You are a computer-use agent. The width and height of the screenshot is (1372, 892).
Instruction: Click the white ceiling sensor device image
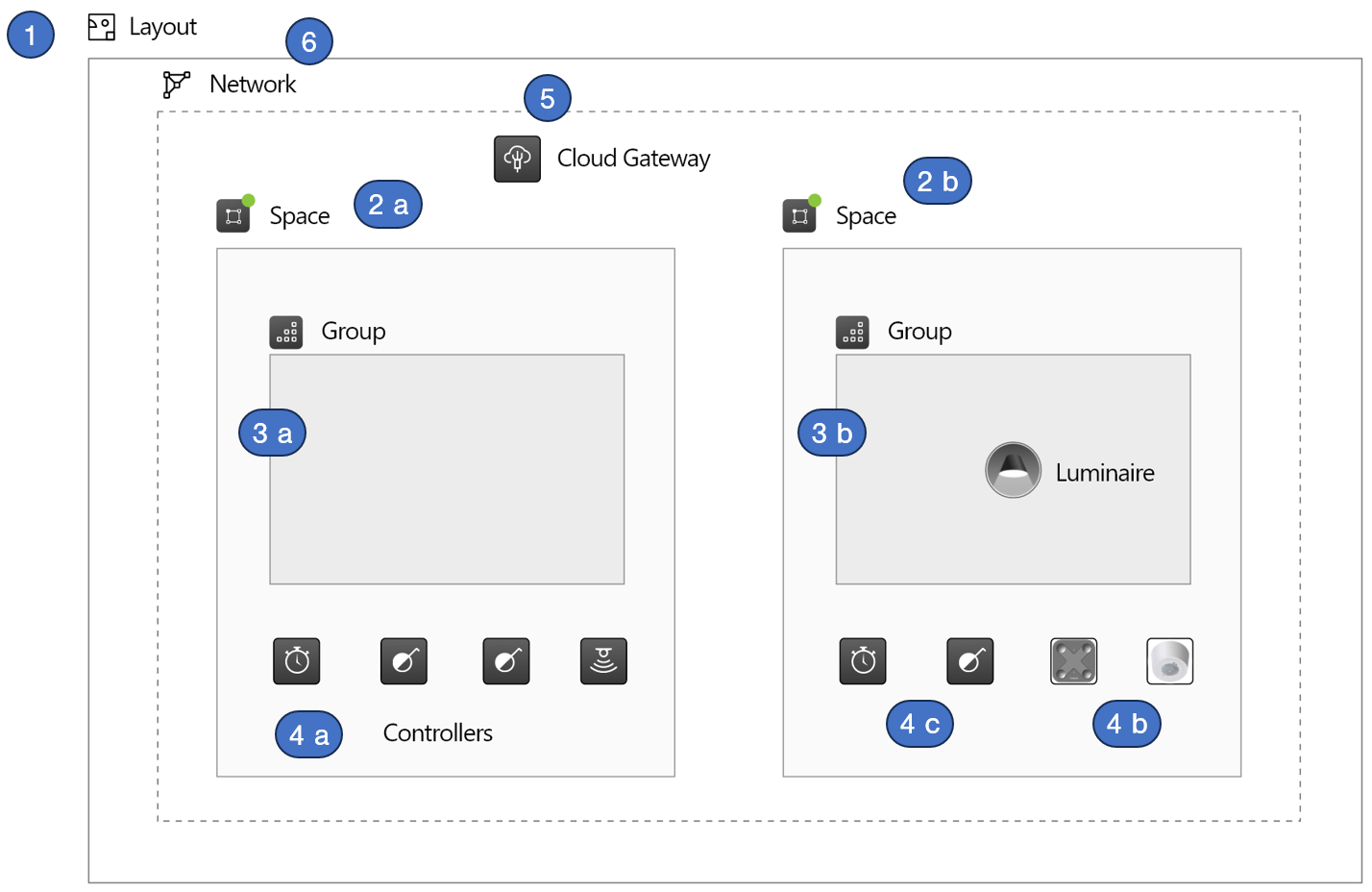pos(1169,661)
